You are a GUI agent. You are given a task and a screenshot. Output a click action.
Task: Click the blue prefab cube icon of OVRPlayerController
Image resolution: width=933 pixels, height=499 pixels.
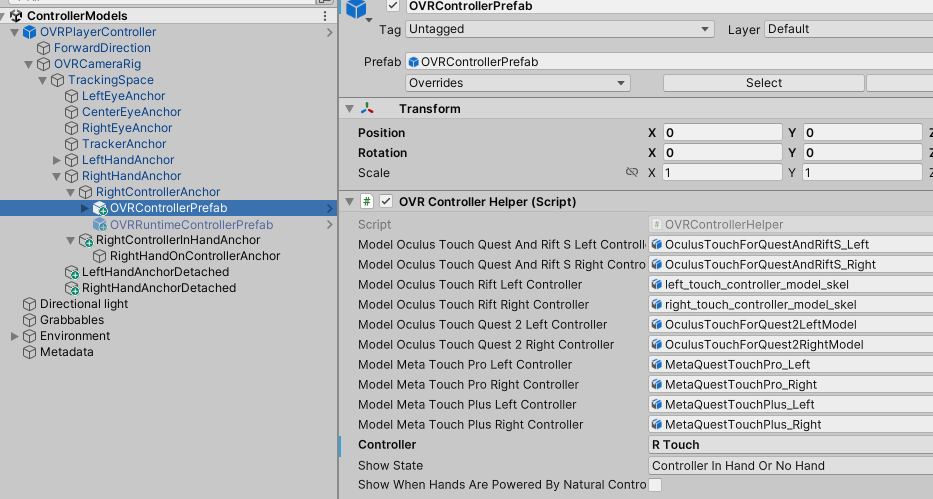coord(29,32)
